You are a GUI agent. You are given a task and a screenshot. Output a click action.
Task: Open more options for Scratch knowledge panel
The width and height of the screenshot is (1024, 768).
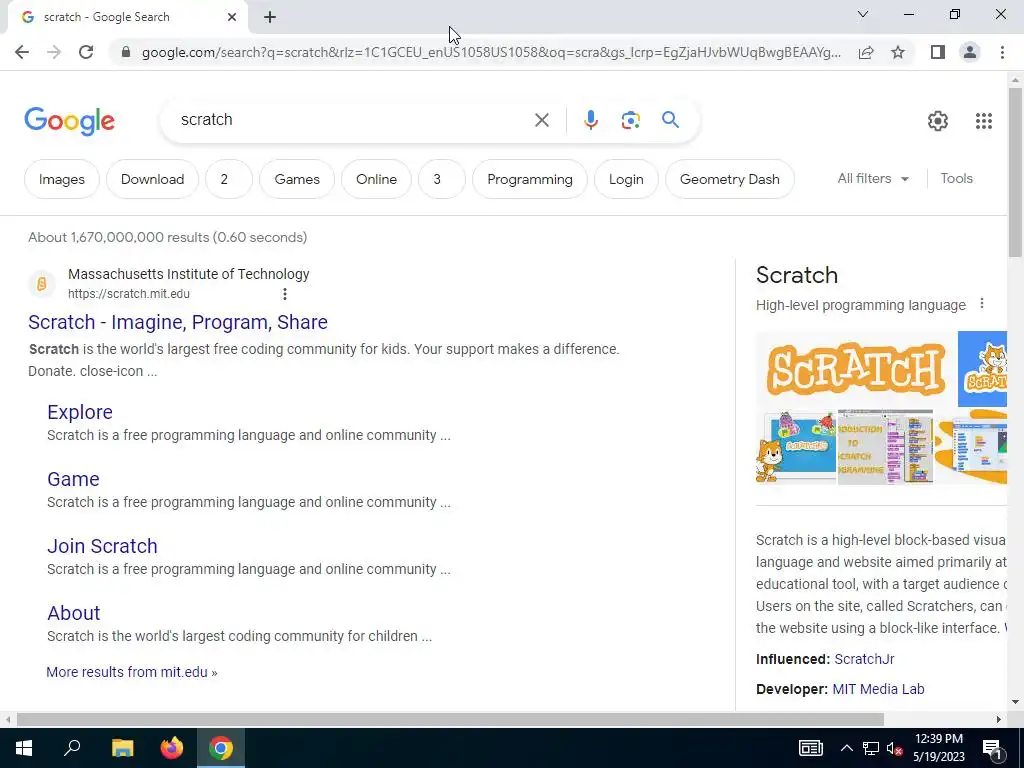pyautogui.click(x=982, y=304)
